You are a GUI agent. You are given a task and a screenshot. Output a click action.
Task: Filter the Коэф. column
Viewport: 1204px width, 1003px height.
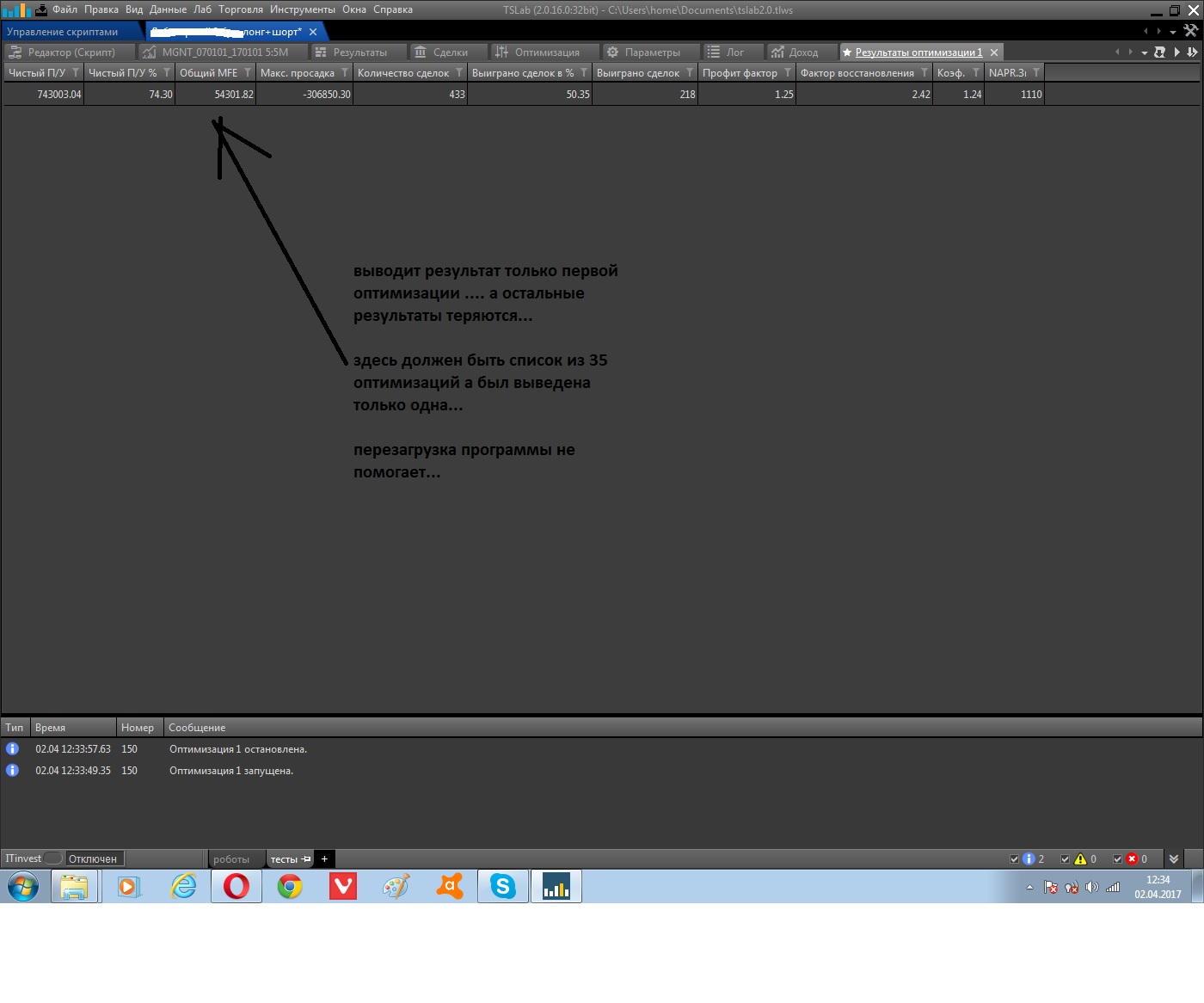[x=976, y=73]
